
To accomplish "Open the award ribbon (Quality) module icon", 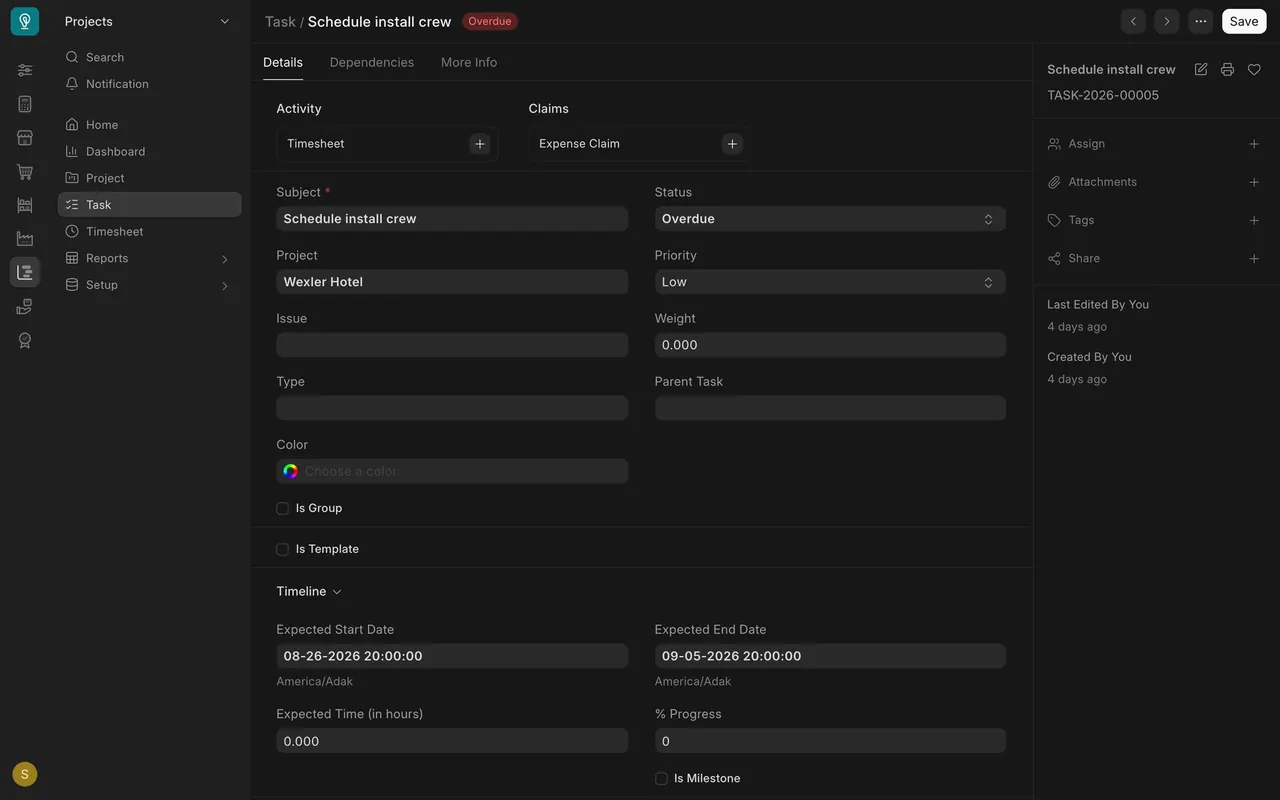I will 25,340.
